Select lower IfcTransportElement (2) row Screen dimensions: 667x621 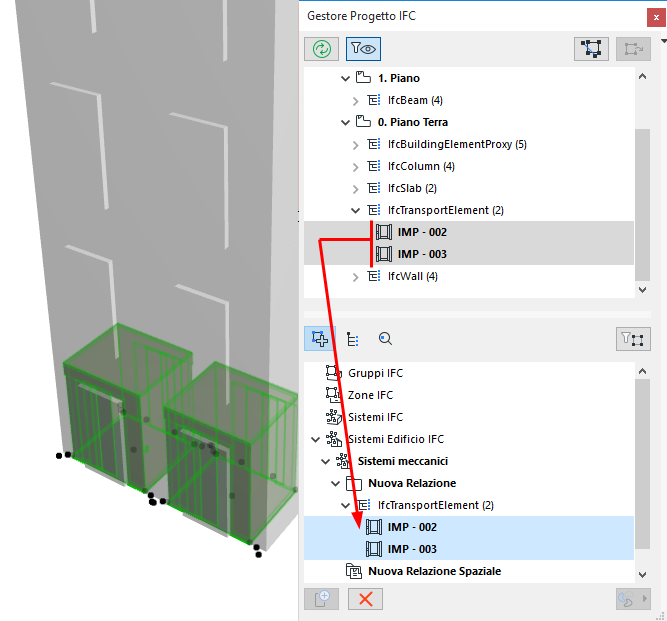(436, 505)
